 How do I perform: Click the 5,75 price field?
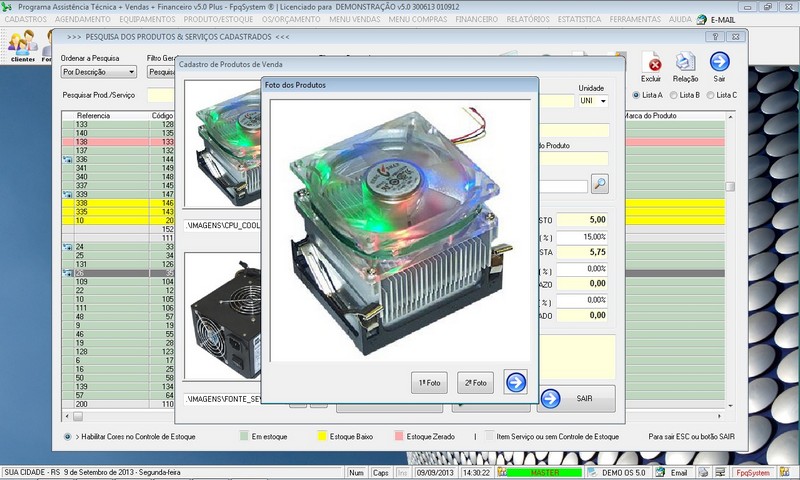point(582,252)
